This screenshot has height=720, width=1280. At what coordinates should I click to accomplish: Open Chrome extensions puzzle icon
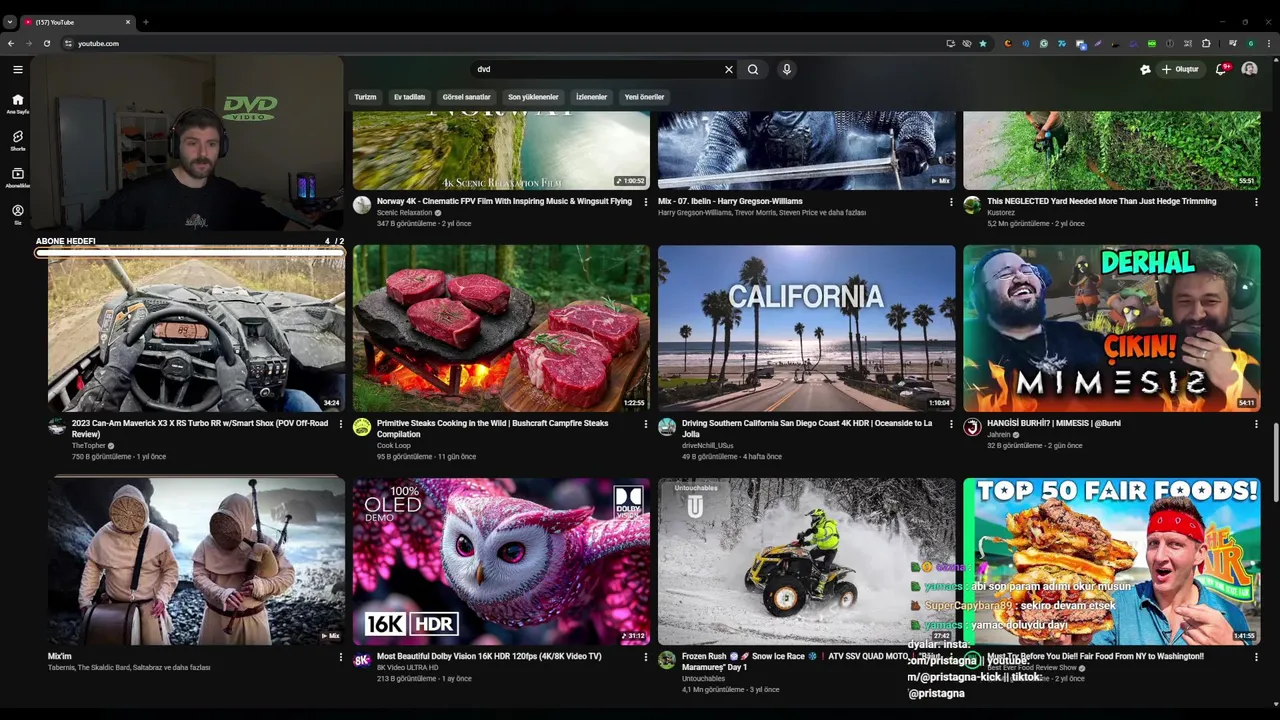[1206, 43]
